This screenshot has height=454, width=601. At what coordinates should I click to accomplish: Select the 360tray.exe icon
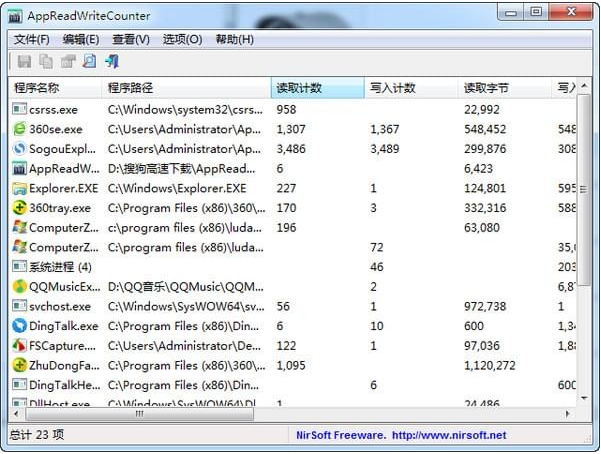click(x=19, y=207)
